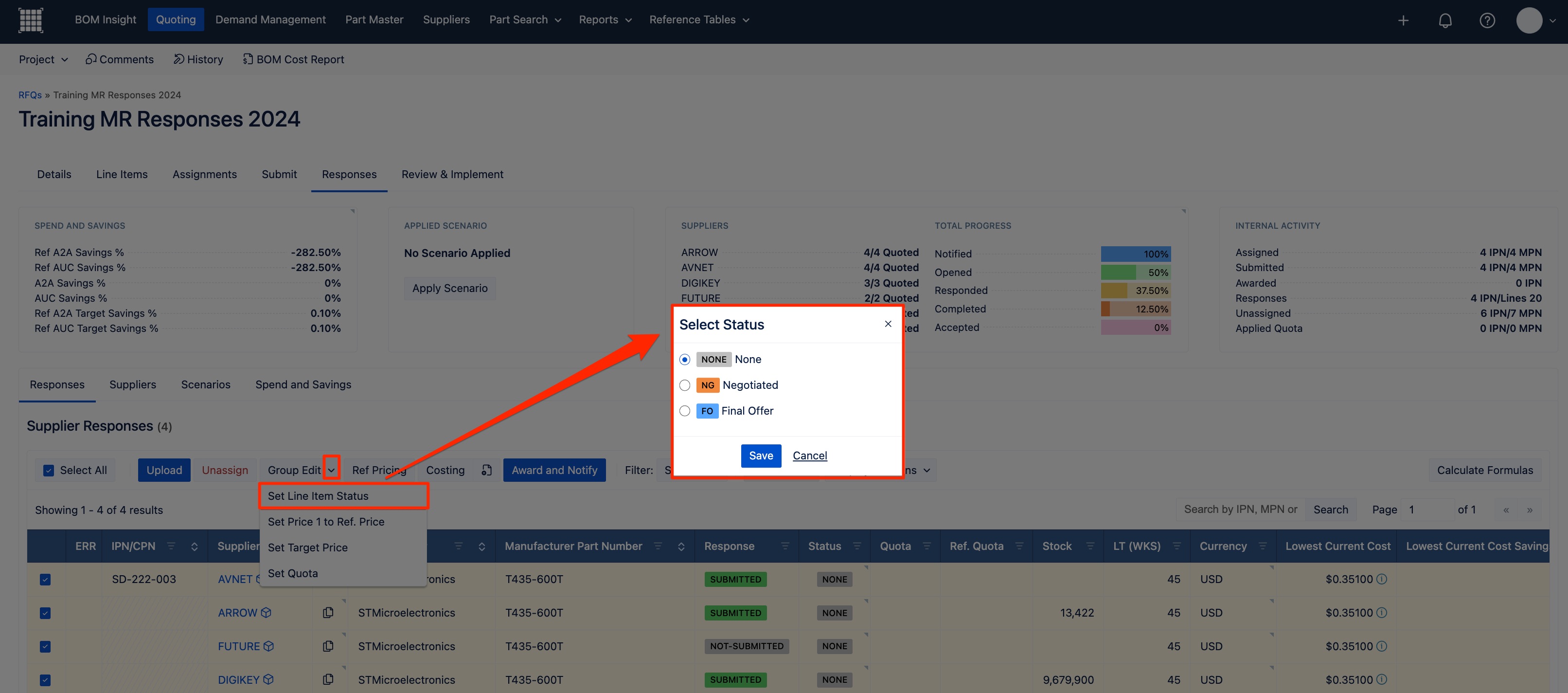Screen dimensions: 1568x693
Task: Open the Project dropdown menu
Action: (43, 59)
